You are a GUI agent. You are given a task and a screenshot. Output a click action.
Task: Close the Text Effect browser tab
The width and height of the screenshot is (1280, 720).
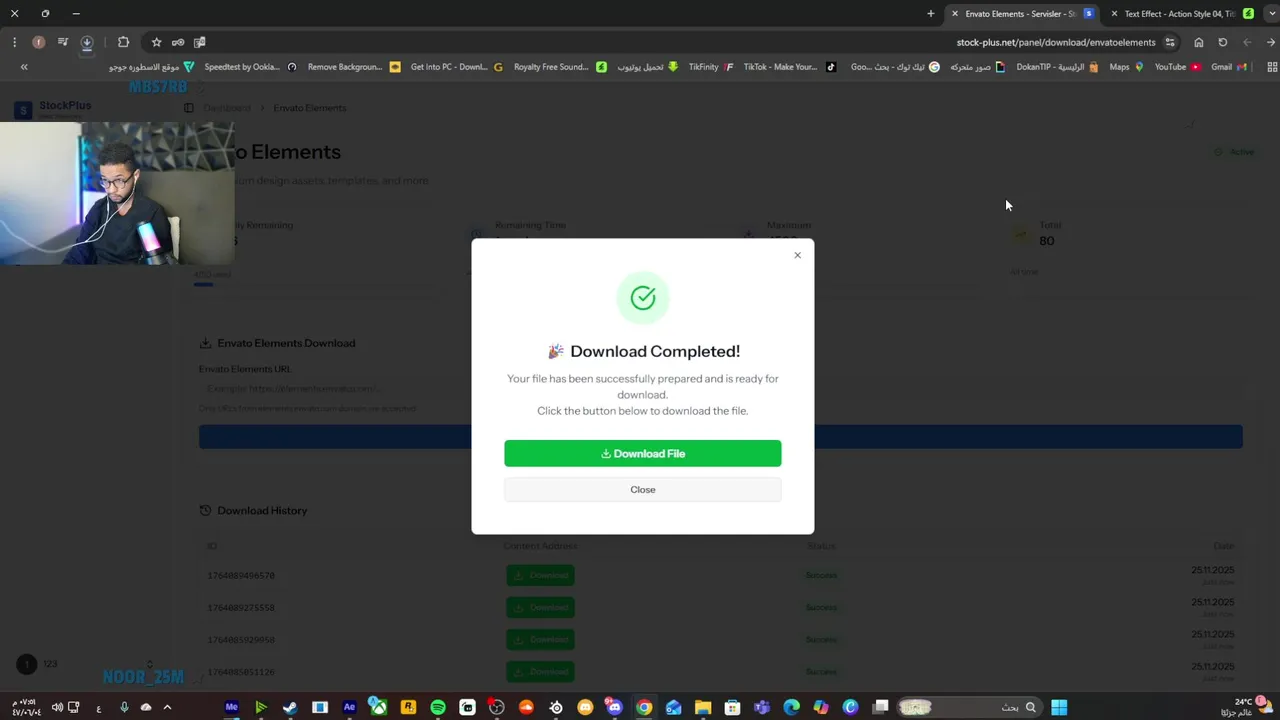1114,14
